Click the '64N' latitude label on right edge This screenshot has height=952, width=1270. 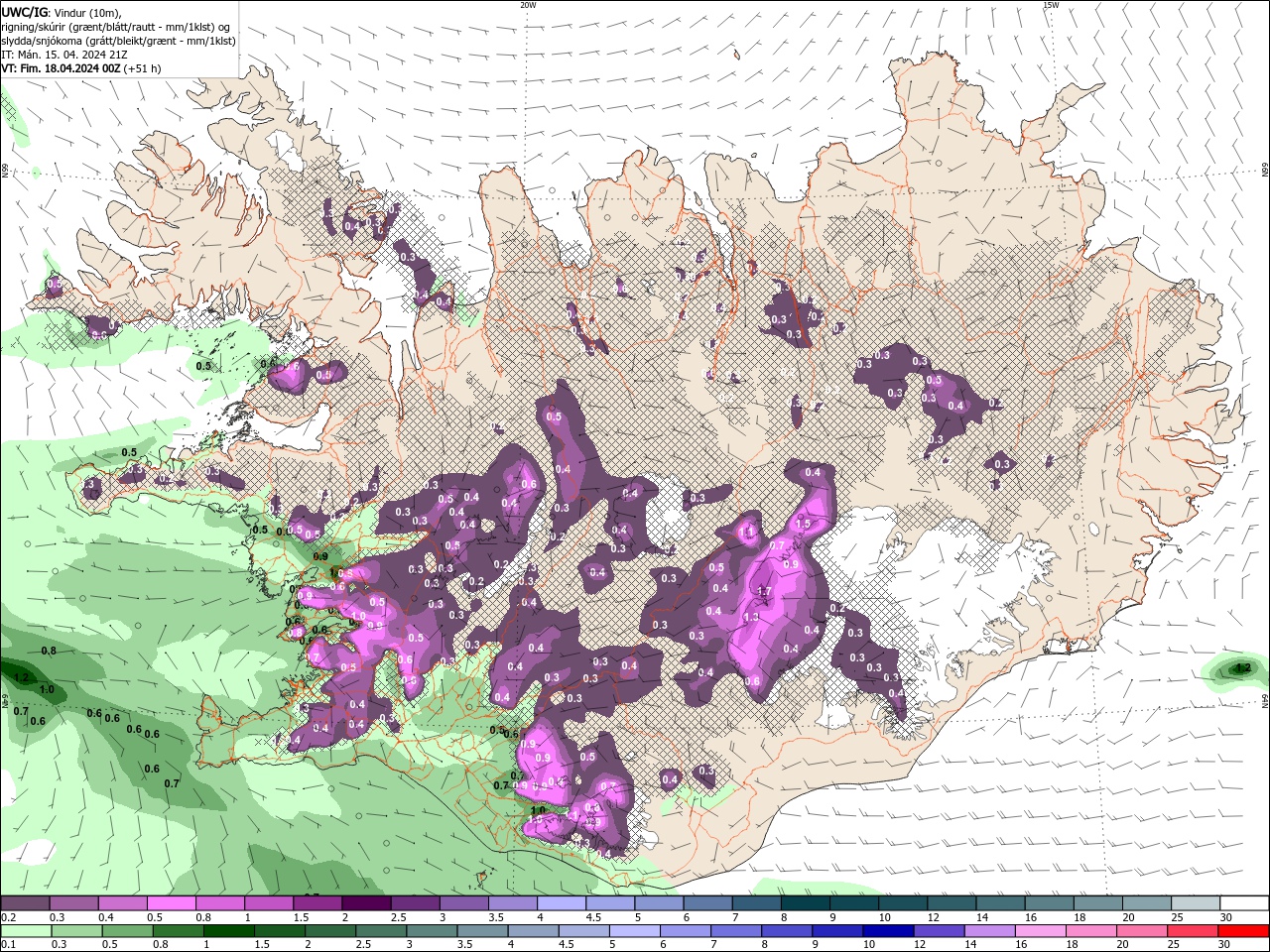pos(1265,701)
